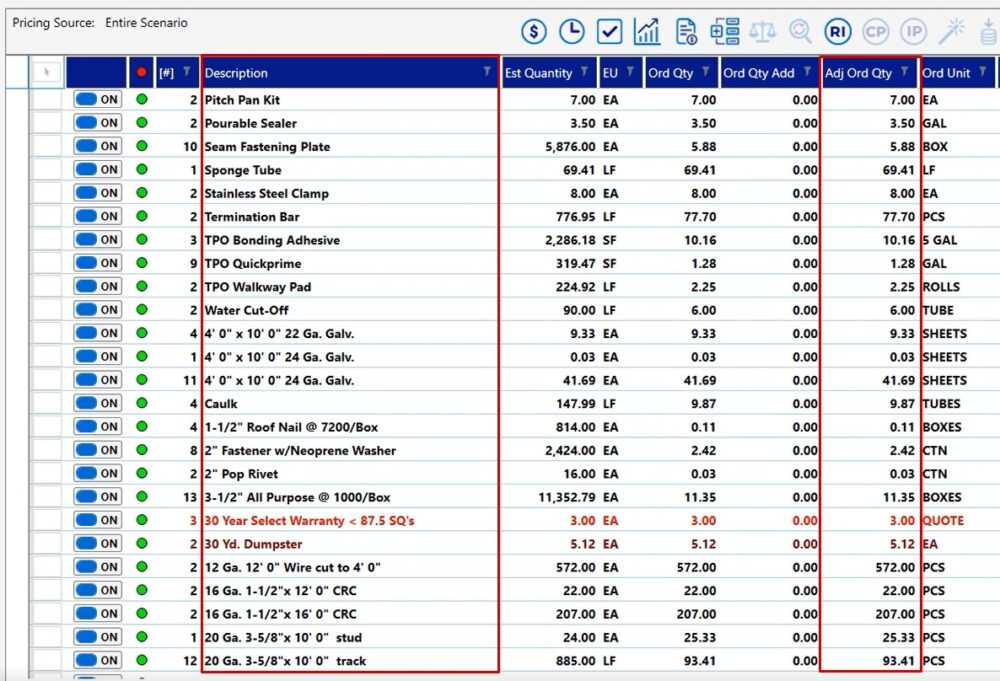Click the magic wand icon
This screenshot has width=1000, height=681.
[x=950, y=32]
